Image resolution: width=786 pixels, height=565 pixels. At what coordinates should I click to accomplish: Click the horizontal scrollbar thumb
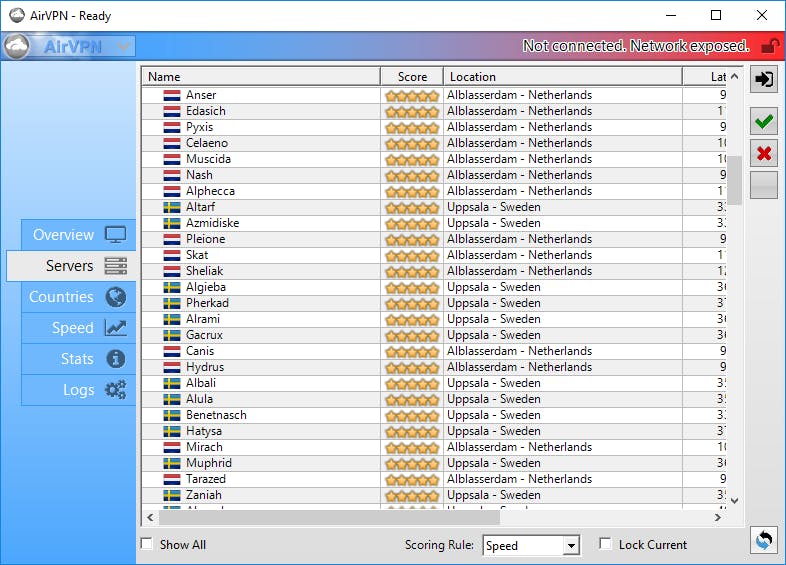329,517
